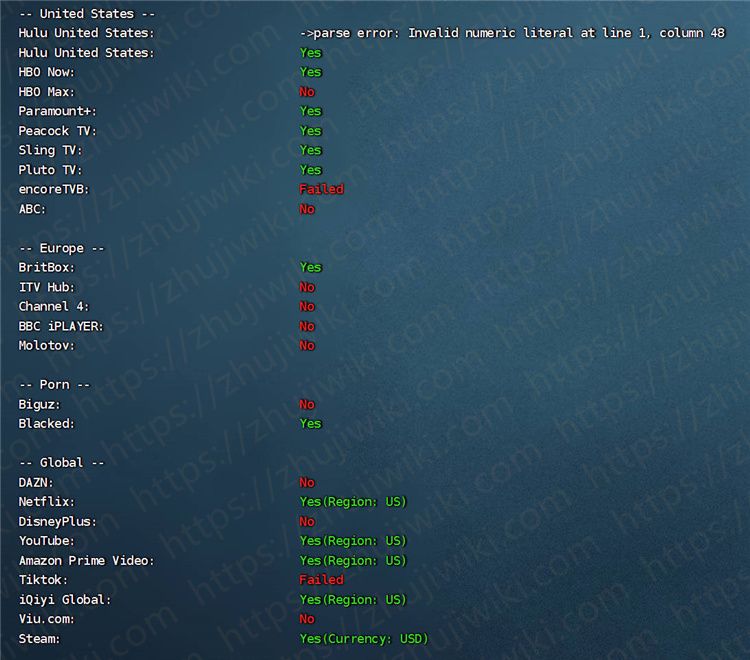Click the "ITV Hub:" label

[x=47, y=287]
